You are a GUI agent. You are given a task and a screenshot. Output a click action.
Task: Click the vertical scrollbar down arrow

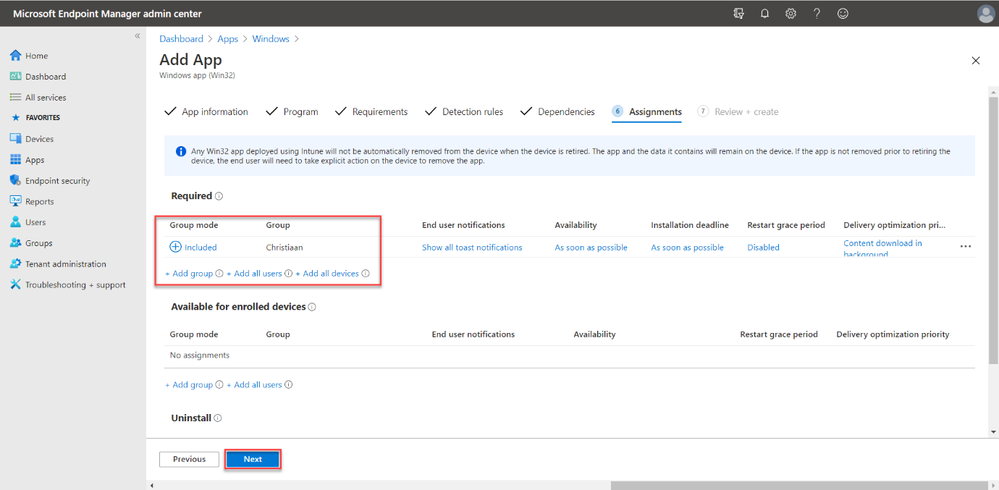coord(993,432)
